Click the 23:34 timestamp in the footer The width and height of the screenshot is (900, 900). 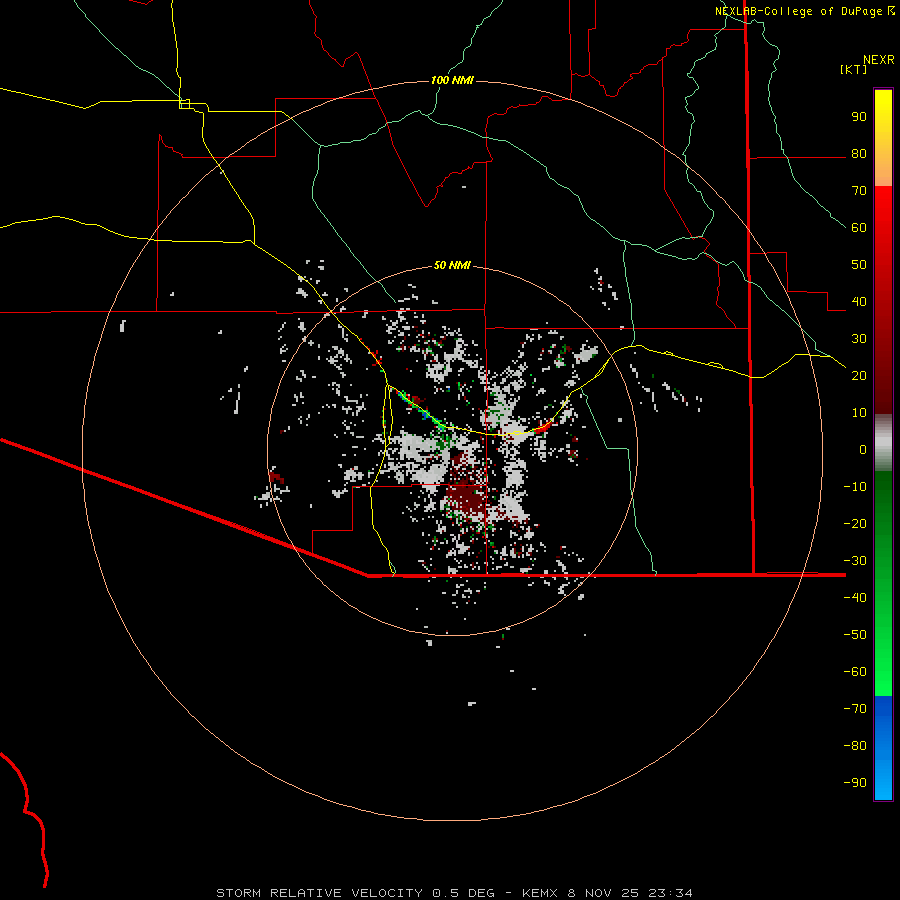tap(670, 893)
